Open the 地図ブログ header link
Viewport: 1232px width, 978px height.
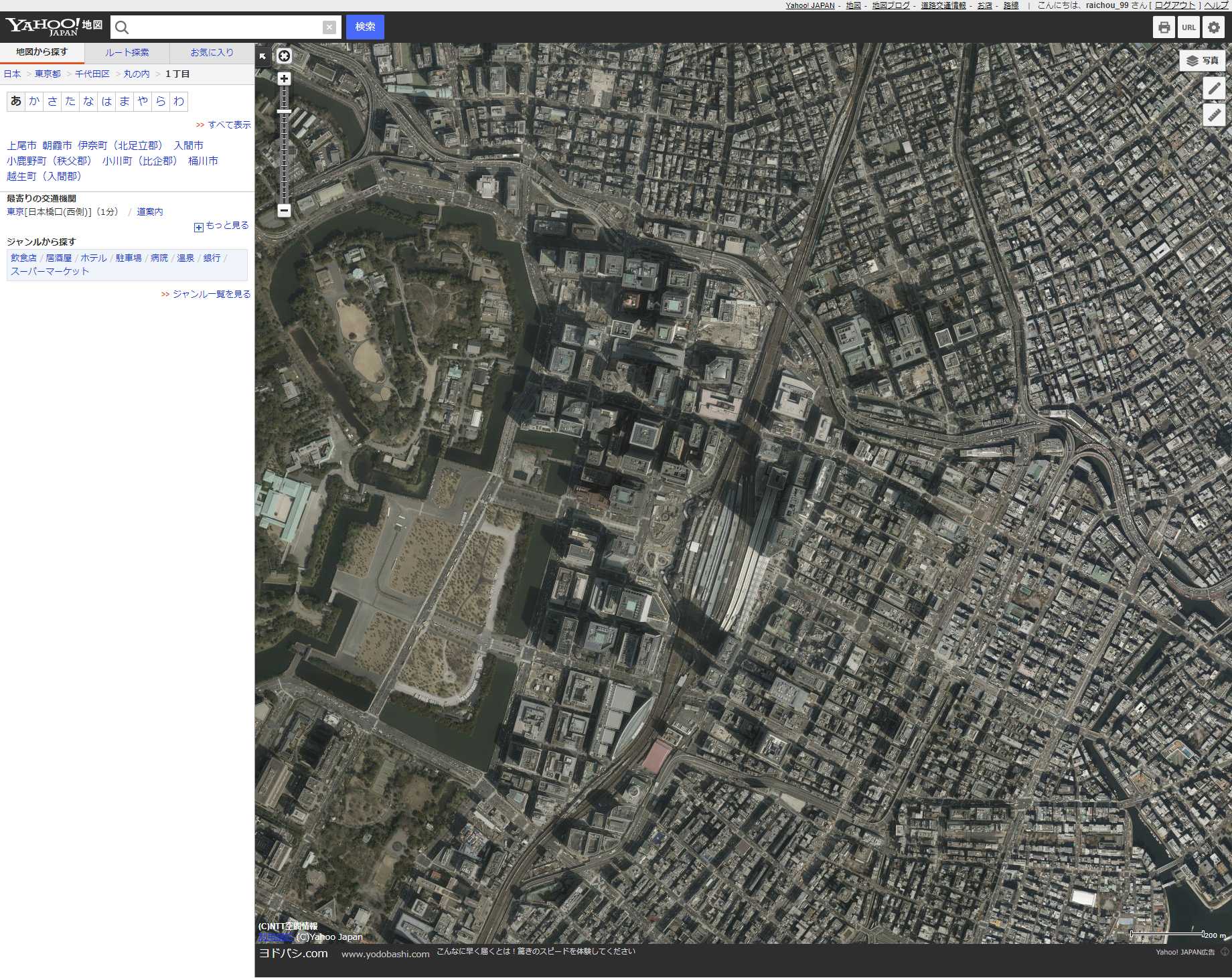pos(891,5)
